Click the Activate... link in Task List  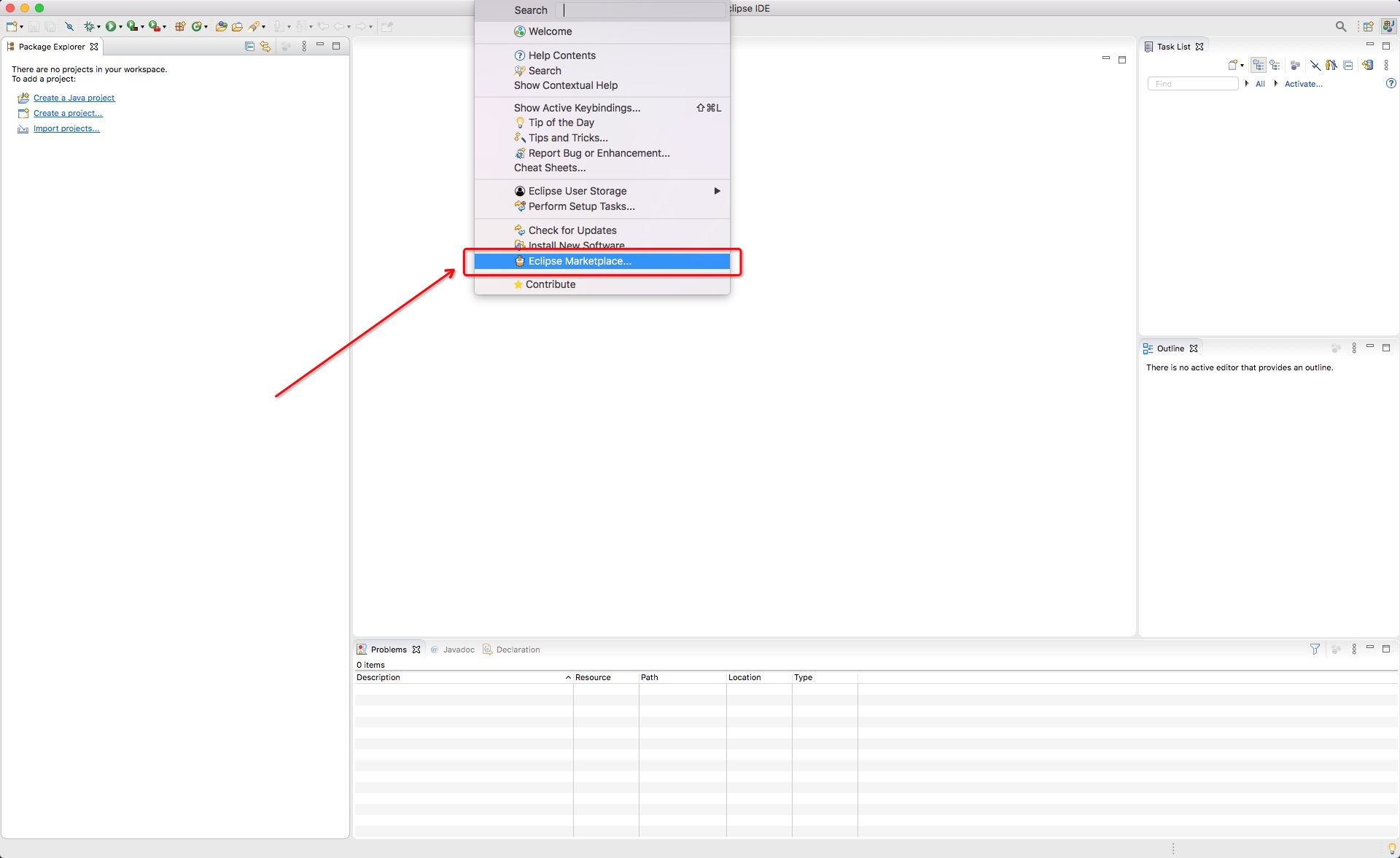[x=1303, y=84]
